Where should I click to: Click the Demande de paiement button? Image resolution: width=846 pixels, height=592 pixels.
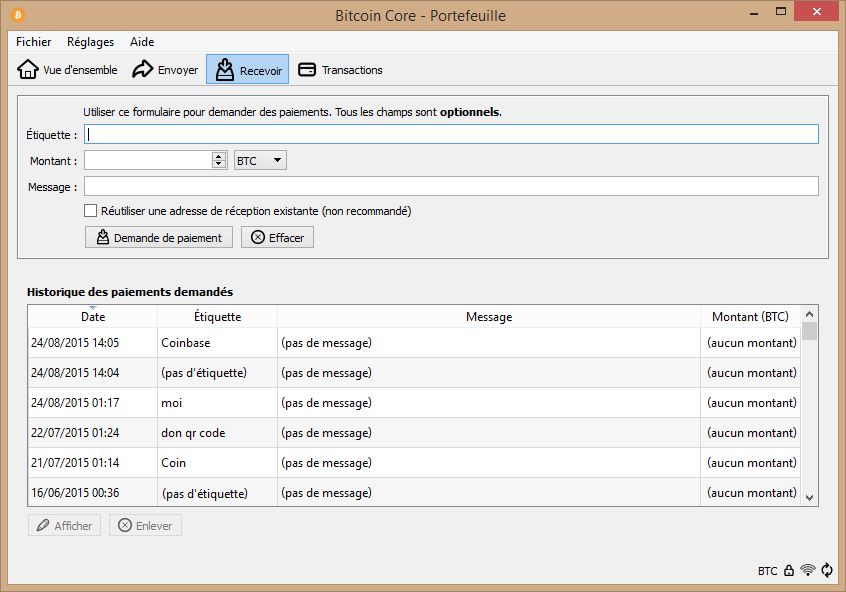coord(159,237)
